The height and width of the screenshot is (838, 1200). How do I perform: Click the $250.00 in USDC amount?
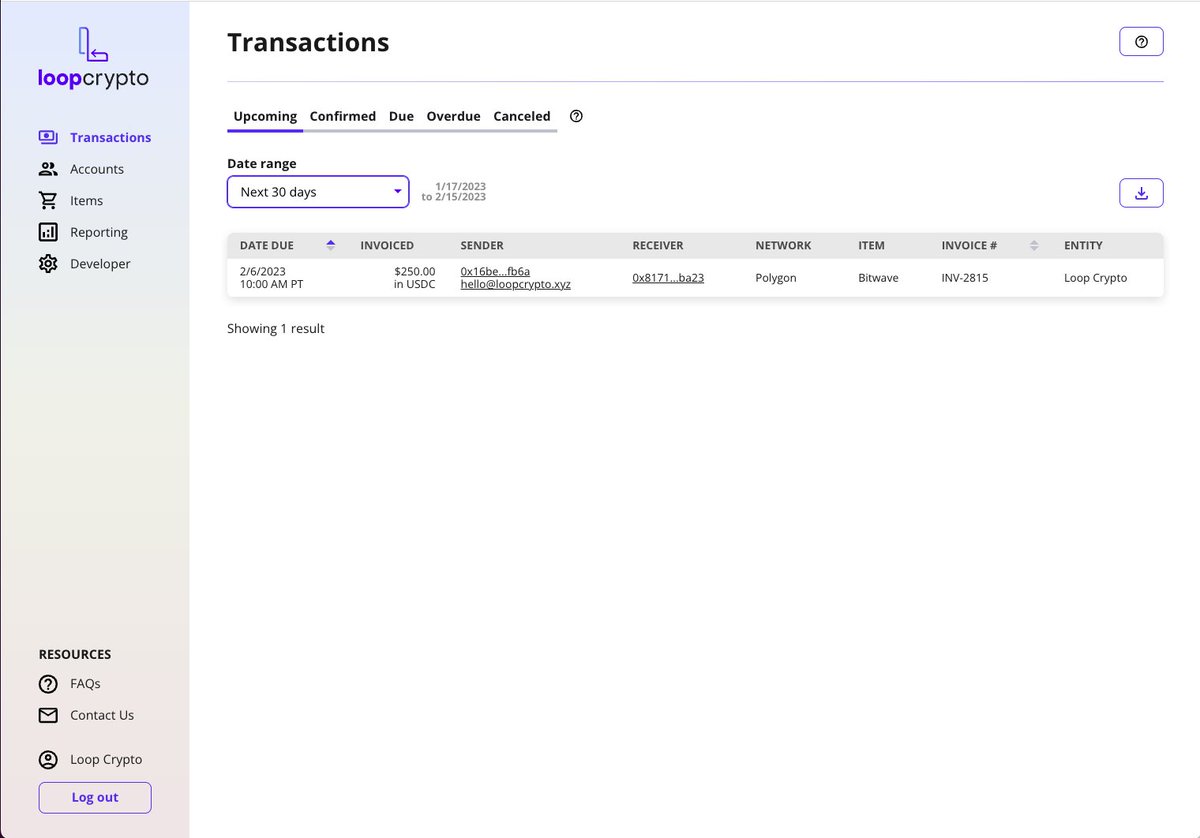tap(414, 278)
